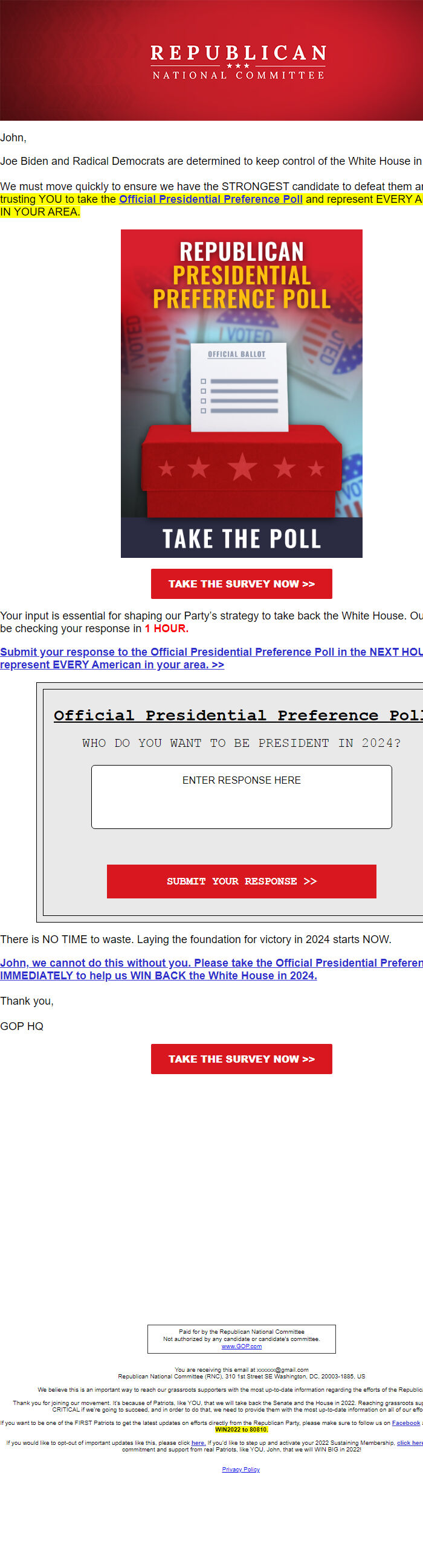Activate Sustaining Membership via 'click here' link
Image resolution: width=423 pixels, height=1568 pixels.
point(410,1442)
